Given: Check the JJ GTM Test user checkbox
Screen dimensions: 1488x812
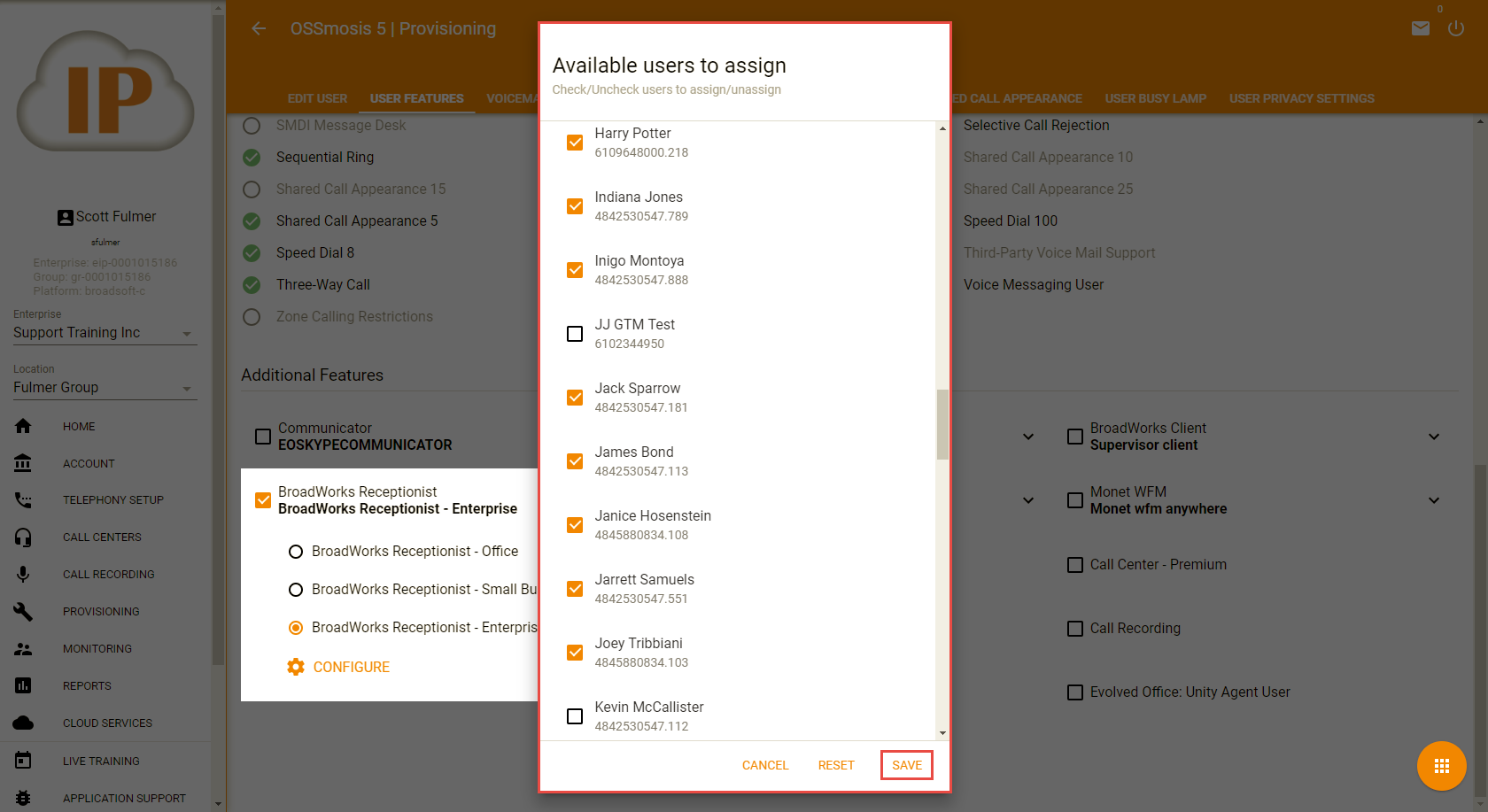Looking at the screenshot, I should click(x=575, y=334).
